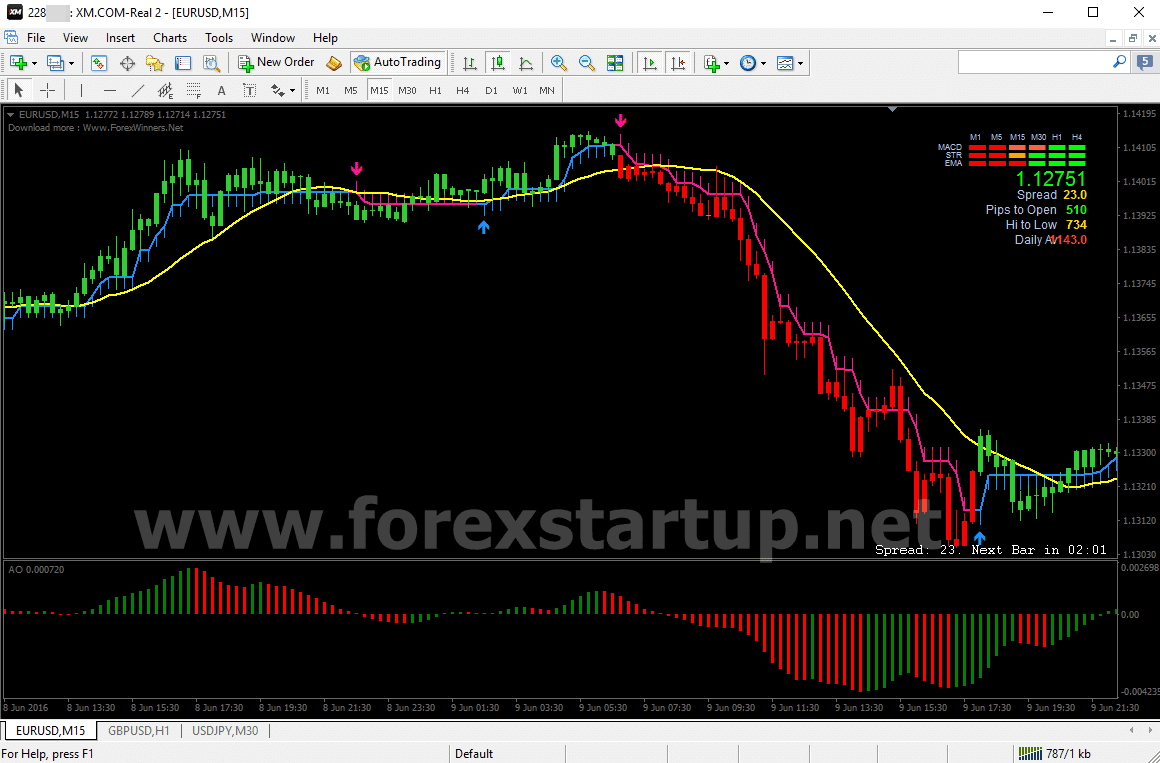
Task: Open the Templates dropdown arrow
Action: point(800,64)
